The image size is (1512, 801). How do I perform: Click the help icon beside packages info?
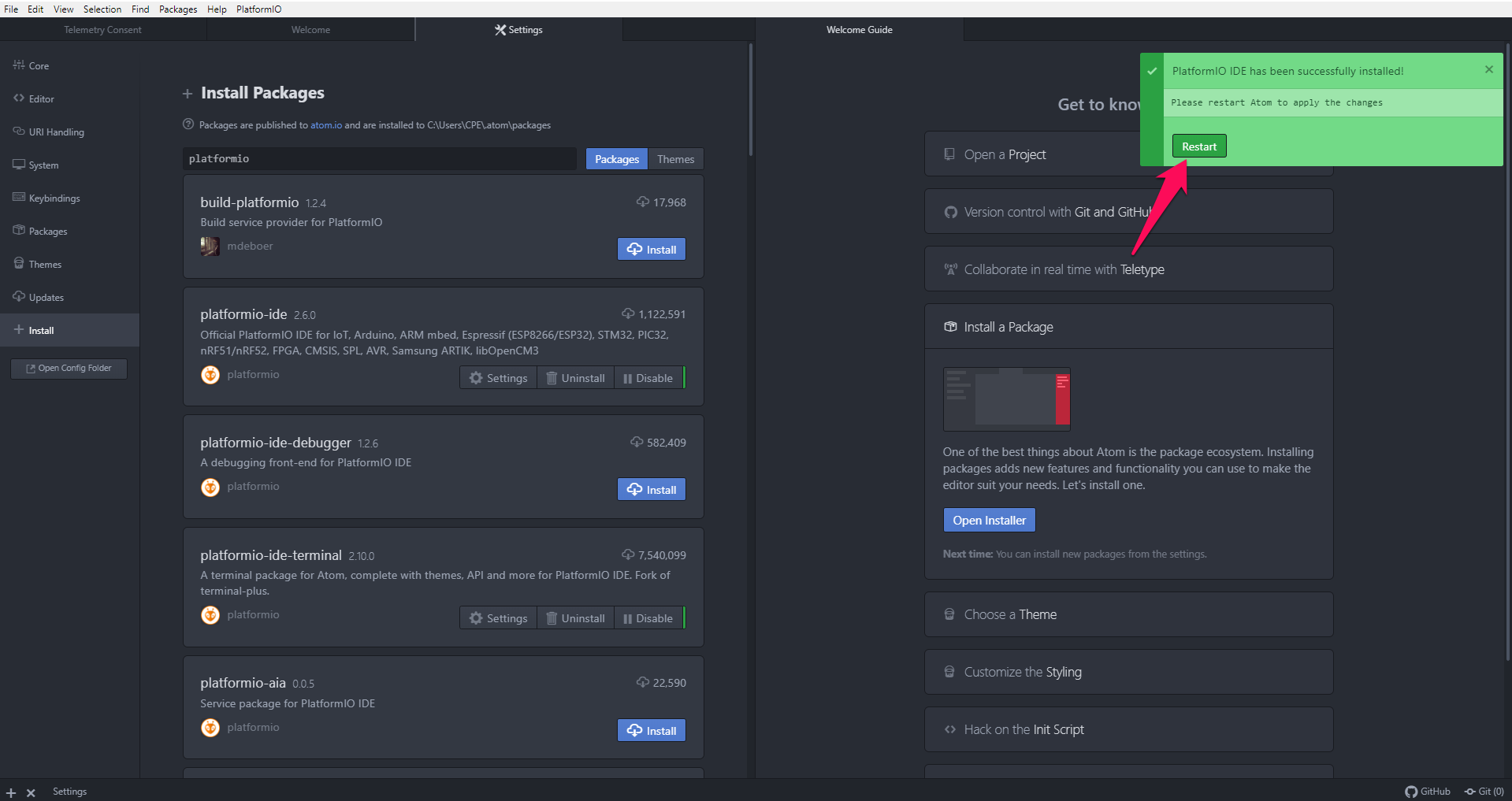pyautogui.click(x=188, y=124)
